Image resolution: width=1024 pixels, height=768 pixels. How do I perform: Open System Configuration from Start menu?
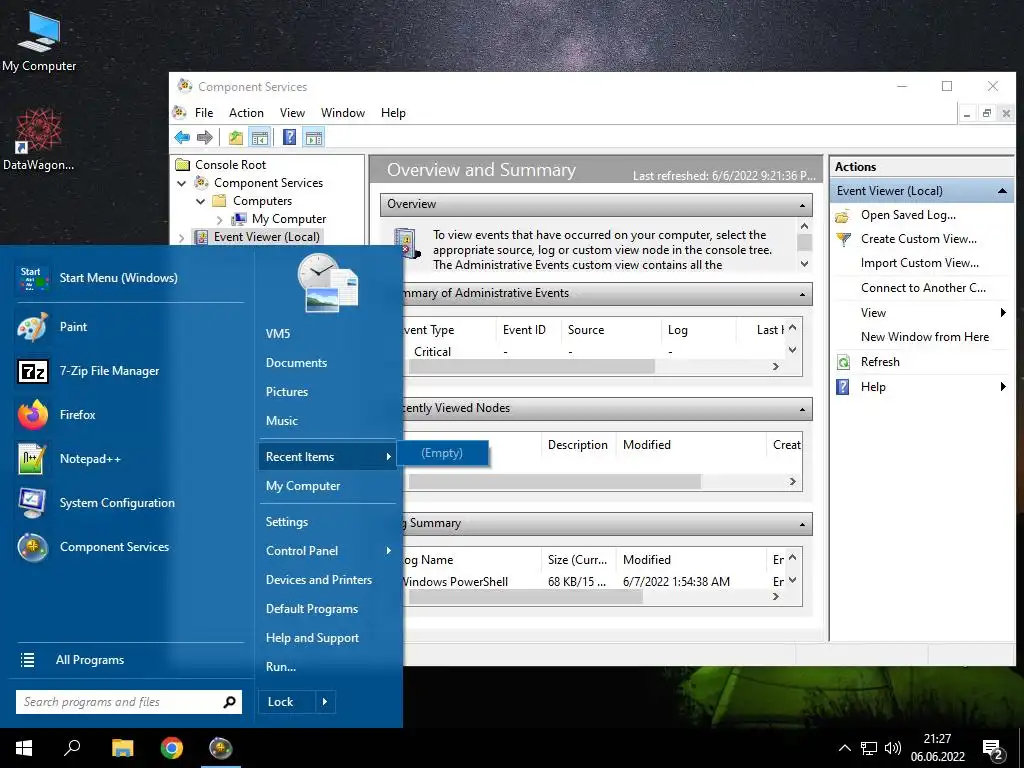click(x=128, y=502)
